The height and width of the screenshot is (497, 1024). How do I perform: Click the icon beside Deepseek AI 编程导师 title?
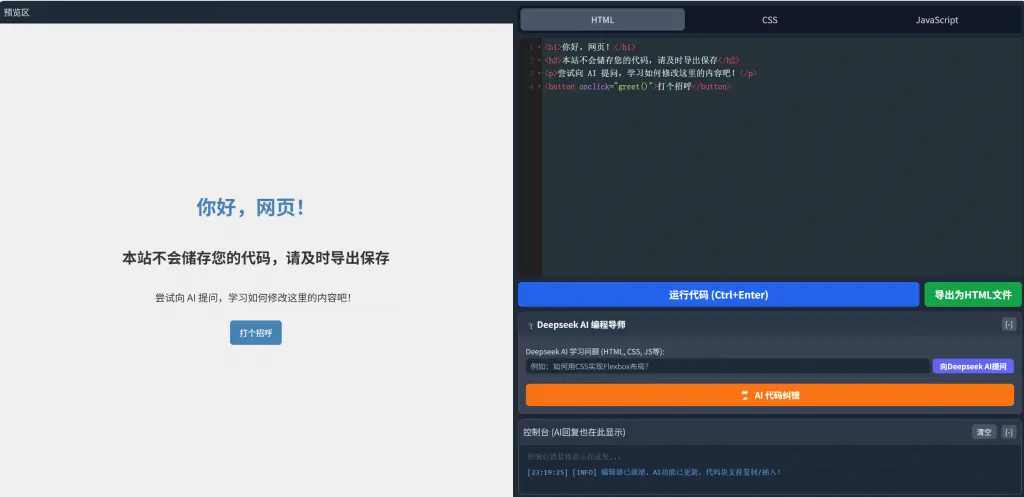coord(530,325)
